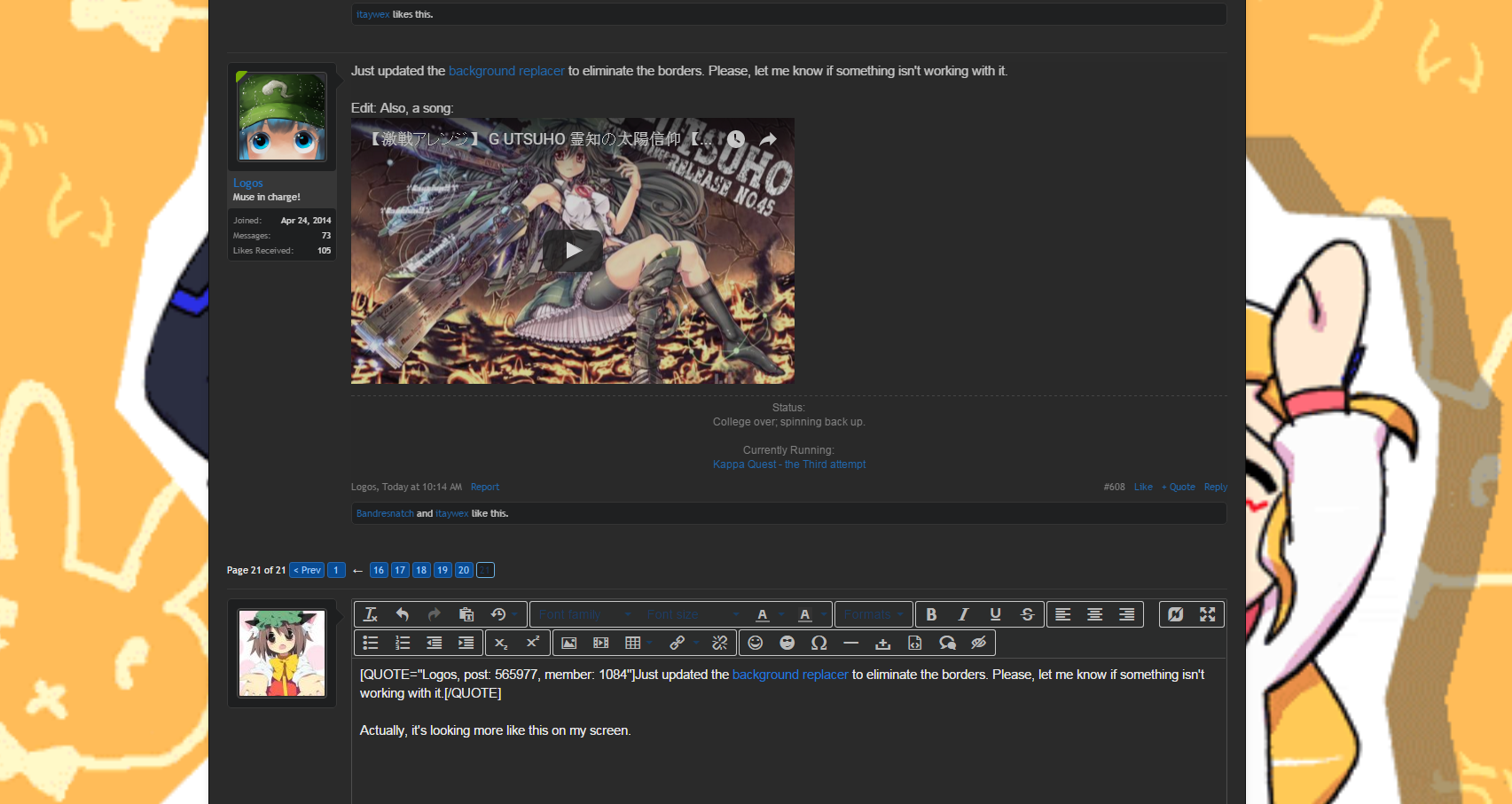Click the insert link icon

(x=677, y=643)
